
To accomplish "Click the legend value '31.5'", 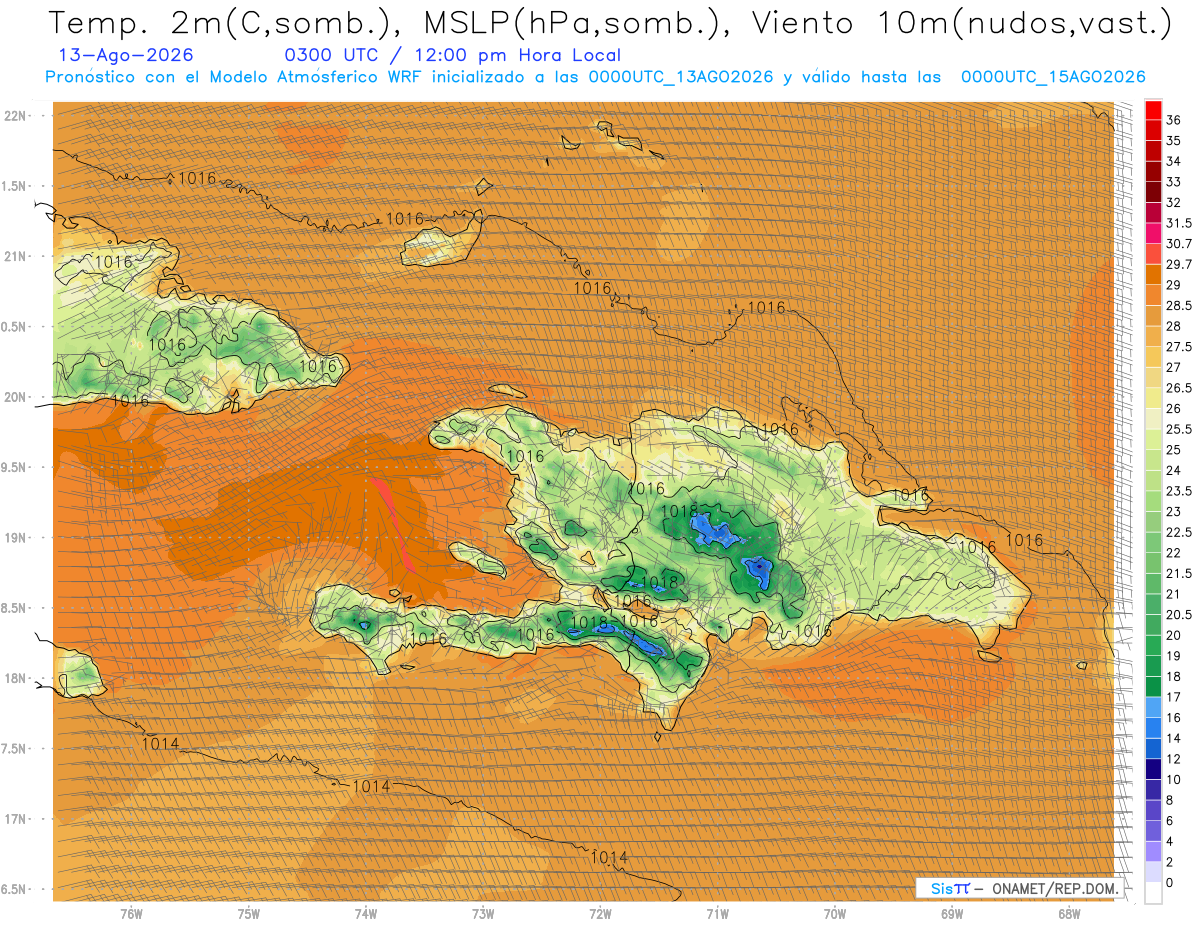I will tap(1179, 223).
